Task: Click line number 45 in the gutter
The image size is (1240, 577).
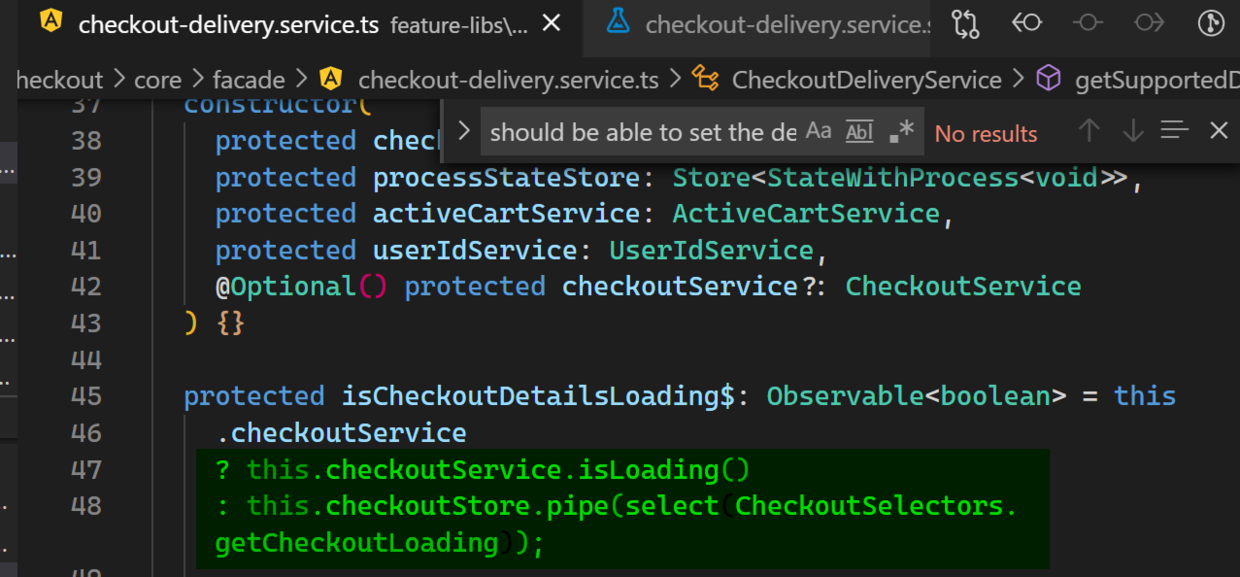Action: coord(86,397)
